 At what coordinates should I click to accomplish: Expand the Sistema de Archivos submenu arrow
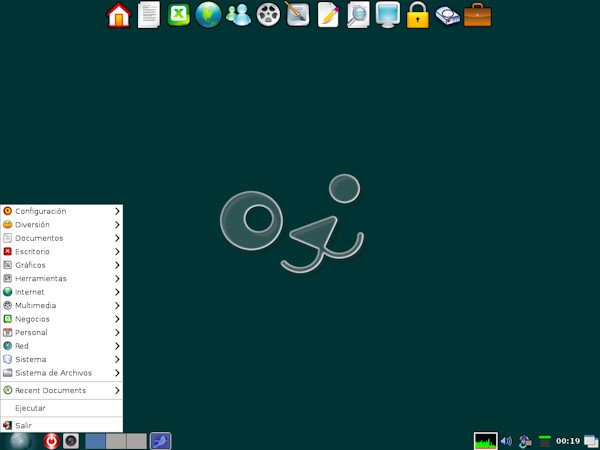pos(117,373)
